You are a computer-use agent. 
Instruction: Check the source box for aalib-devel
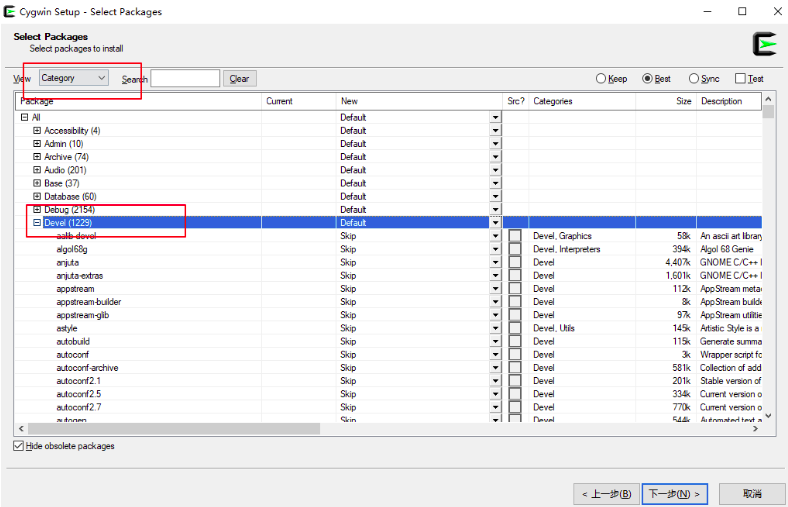[515, 236]
